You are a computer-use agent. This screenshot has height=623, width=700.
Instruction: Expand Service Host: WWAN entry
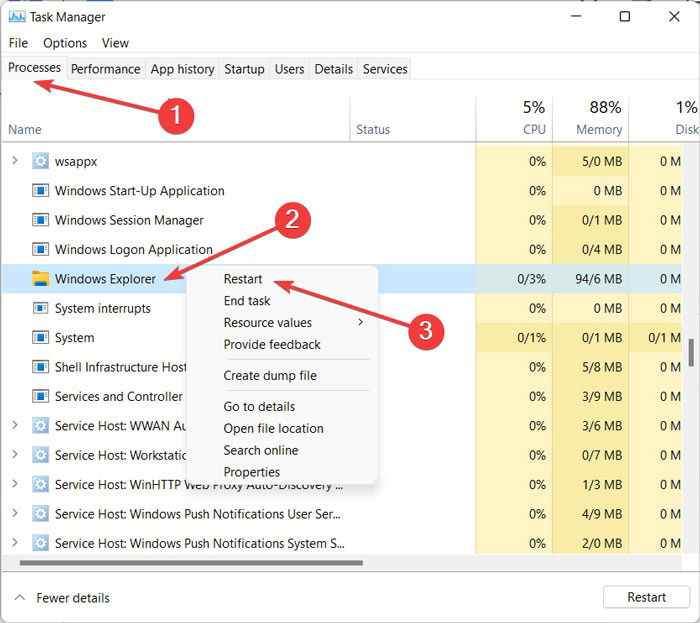[x=15, y=425]
